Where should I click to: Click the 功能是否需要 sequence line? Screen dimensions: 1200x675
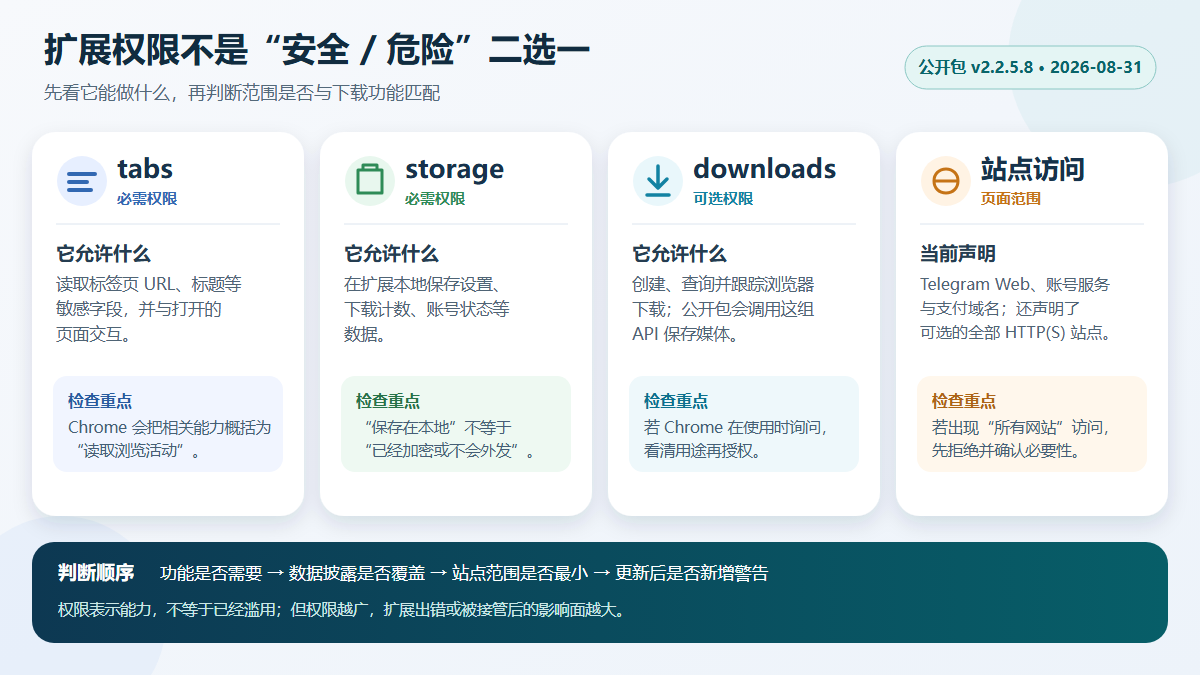(x=464, y=574)
